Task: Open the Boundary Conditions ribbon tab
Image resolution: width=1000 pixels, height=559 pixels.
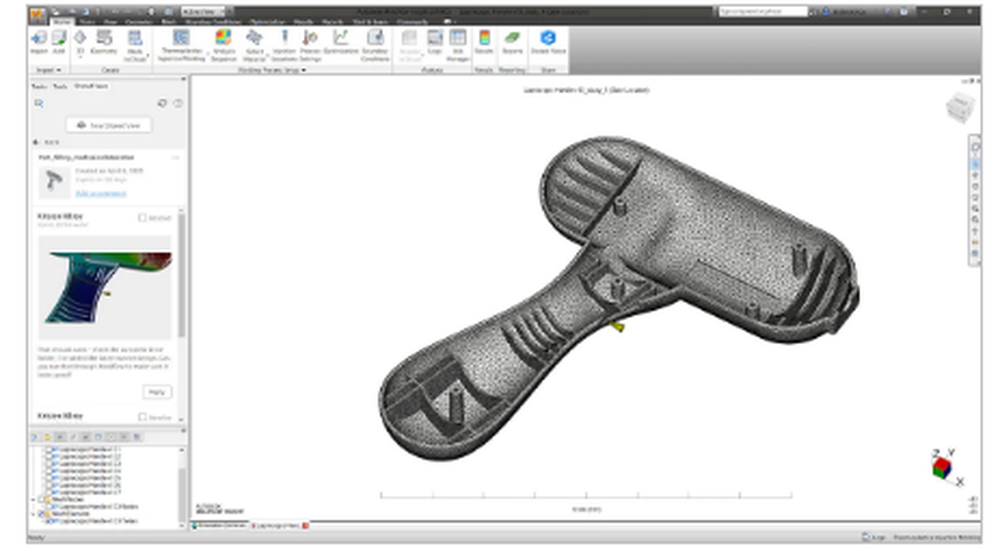Action: coord(213,22)
